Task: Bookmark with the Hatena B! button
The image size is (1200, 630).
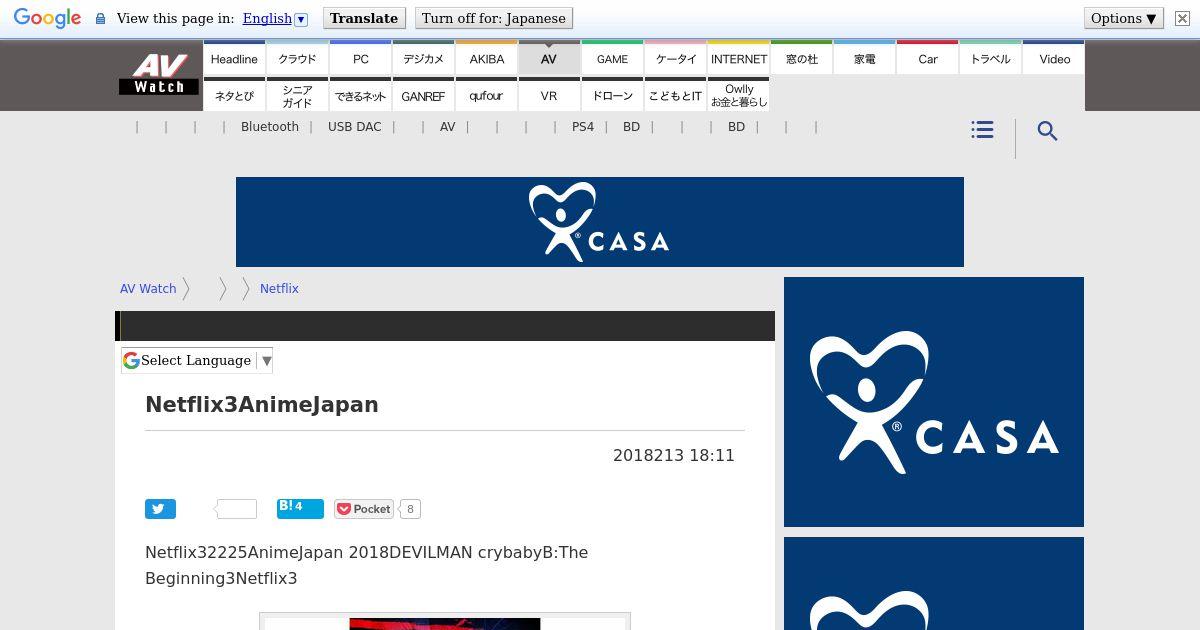Action: coord(300,508)
